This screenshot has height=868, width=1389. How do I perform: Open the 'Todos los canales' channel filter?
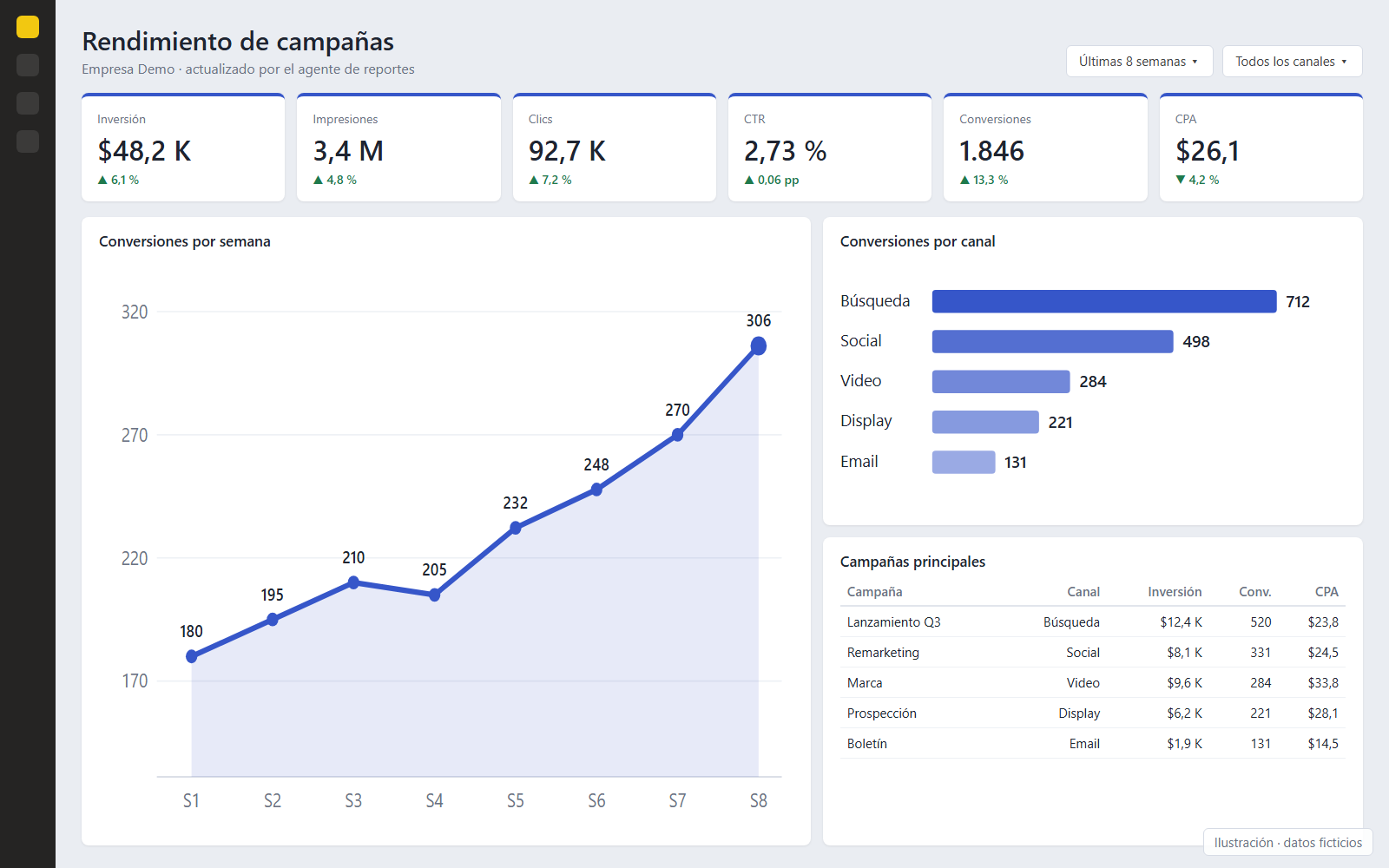pyautogui.click(x=1292, y=62)
